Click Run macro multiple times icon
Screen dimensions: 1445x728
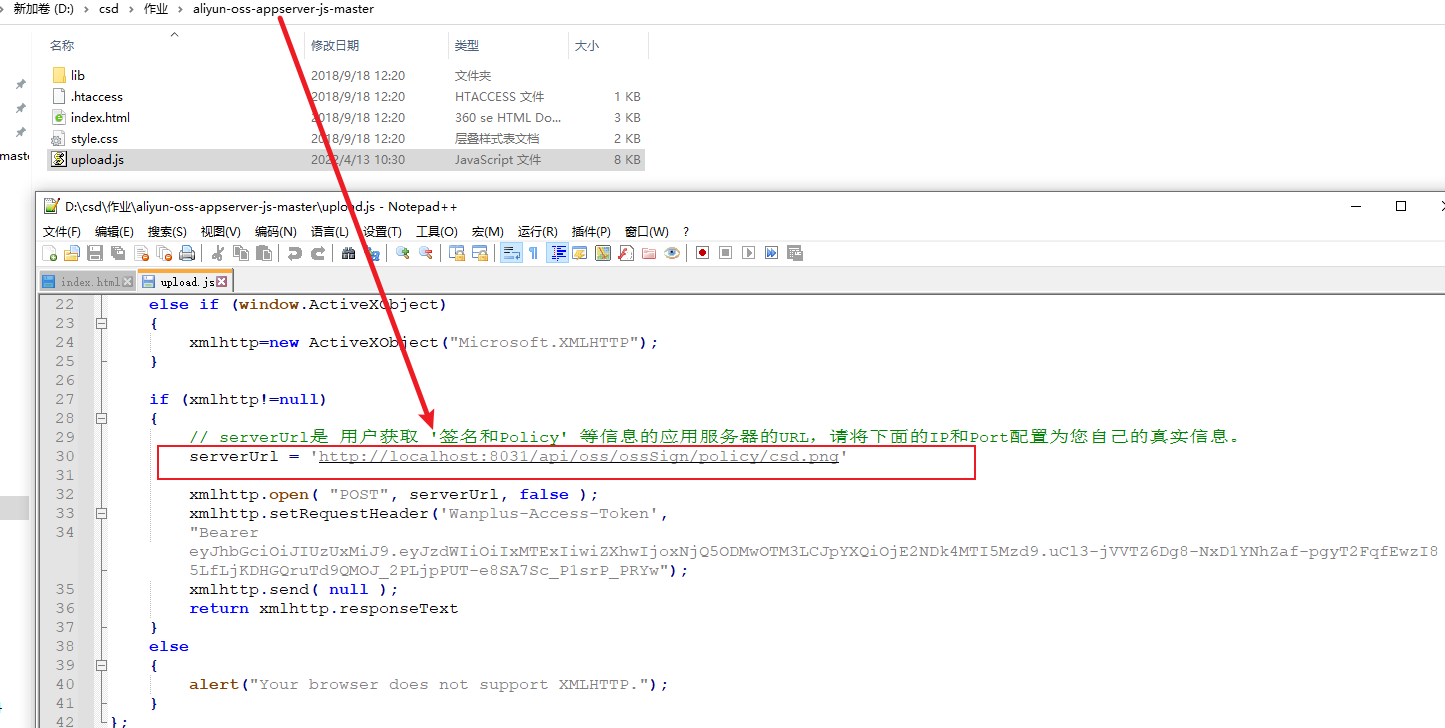(771, 253)
